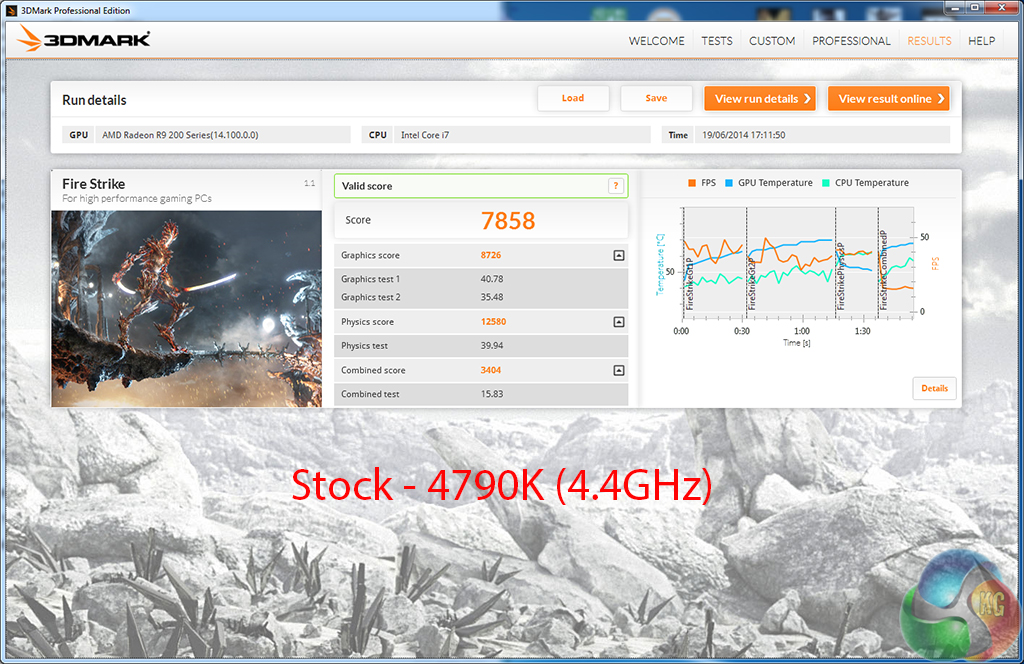This screenshot has width=1024, height=664.
Task: Click the Time field 19/06/2014 17:11:50
Action: 822,134
